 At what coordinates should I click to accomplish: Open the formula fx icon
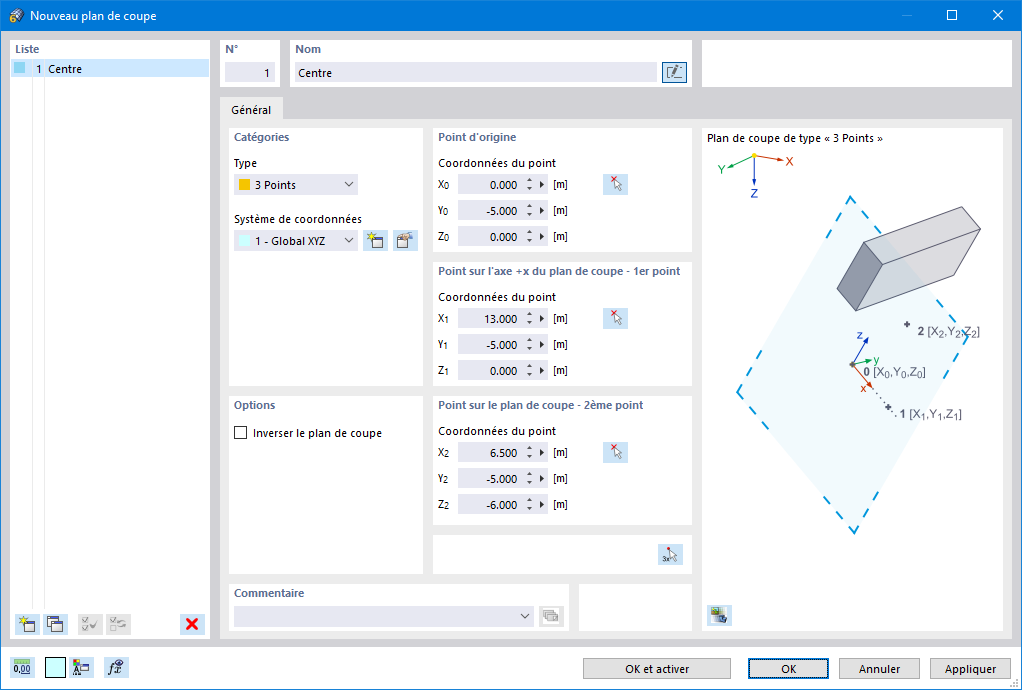[117, 667]
